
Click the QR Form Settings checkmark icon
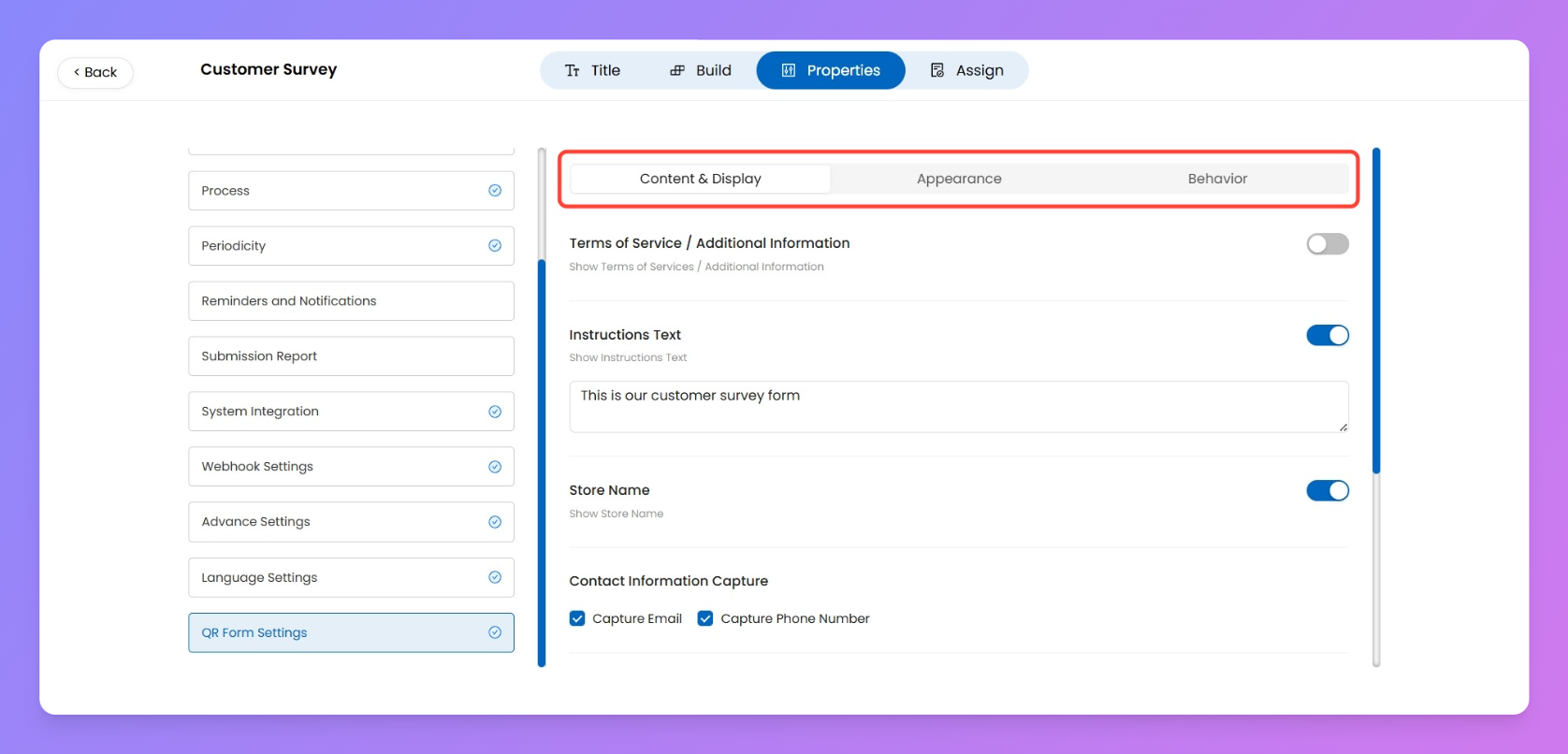[495, 632]
